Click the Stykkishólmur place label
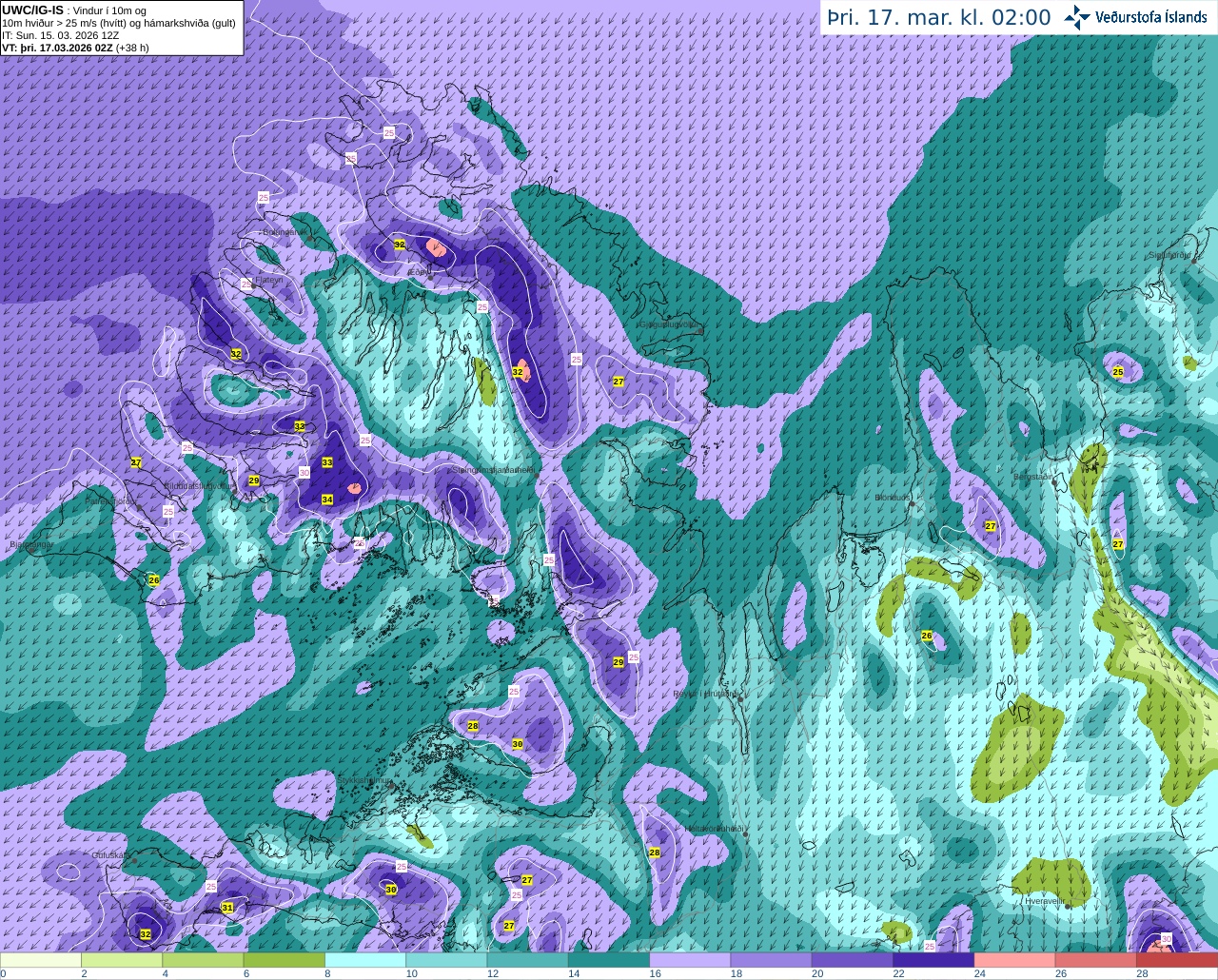 coord(364,779)
